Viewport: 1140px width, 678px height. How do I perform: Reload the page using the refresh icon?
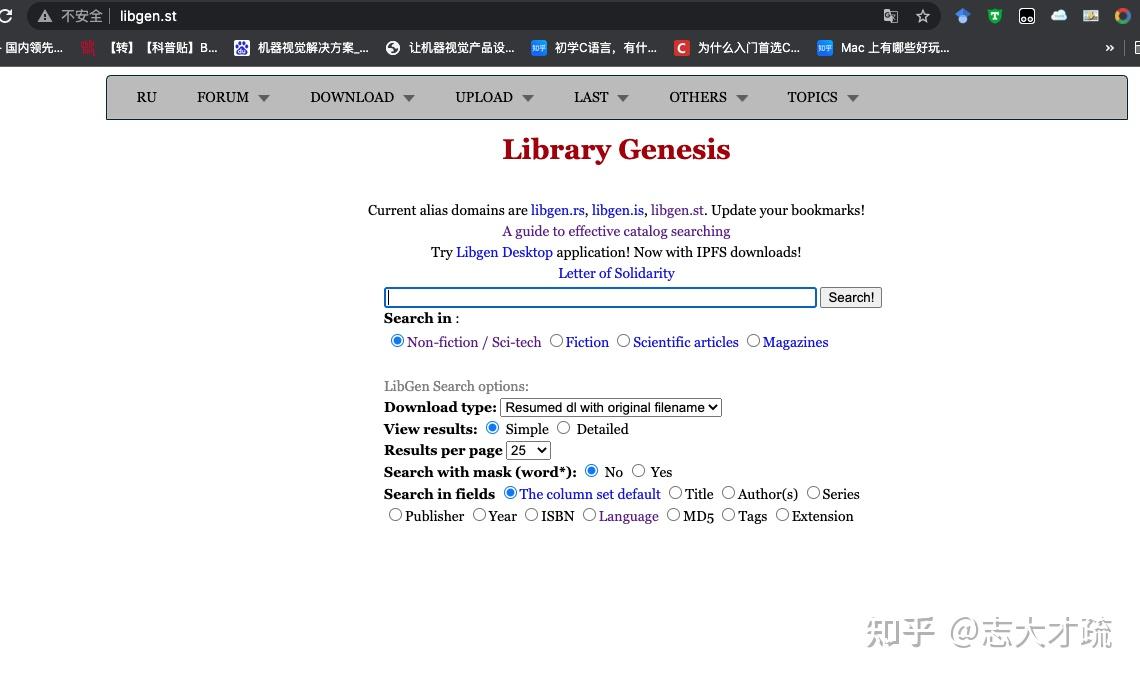click(x=8, y=16)
